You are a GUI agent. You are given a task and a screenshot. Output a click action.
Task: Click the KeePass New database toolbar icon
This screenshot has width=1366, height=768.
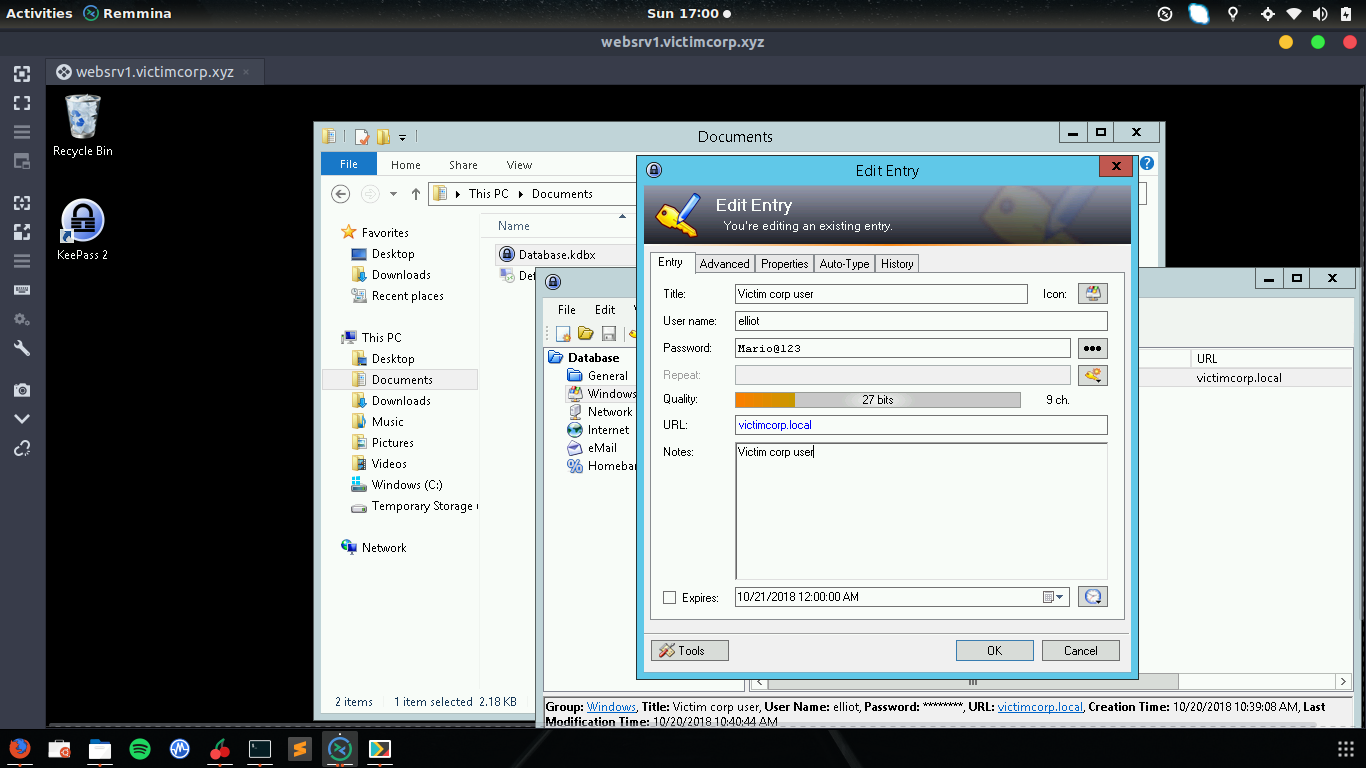tap(564, 333)
